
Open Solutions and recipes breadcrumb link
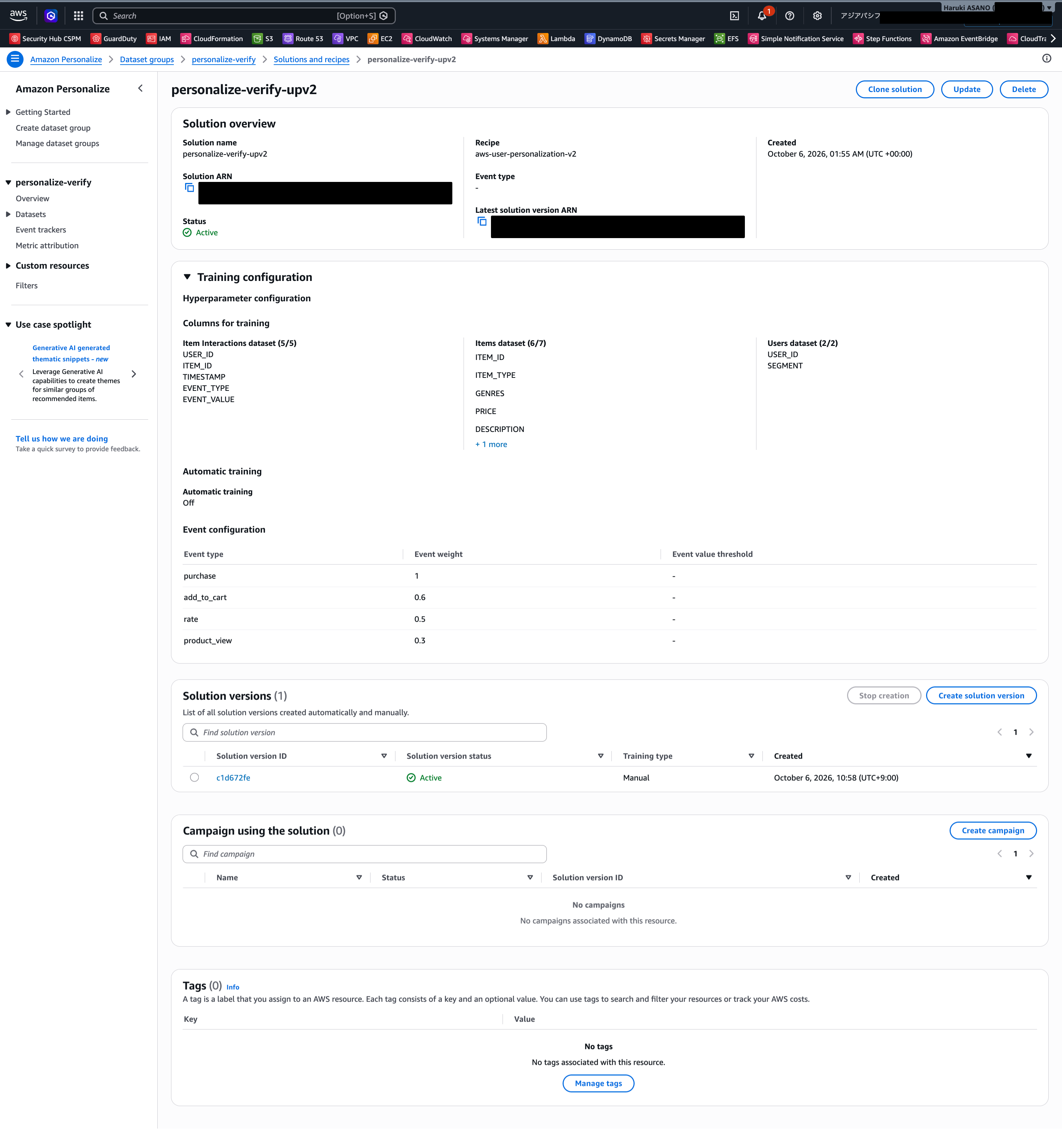[x=312, y=59]
